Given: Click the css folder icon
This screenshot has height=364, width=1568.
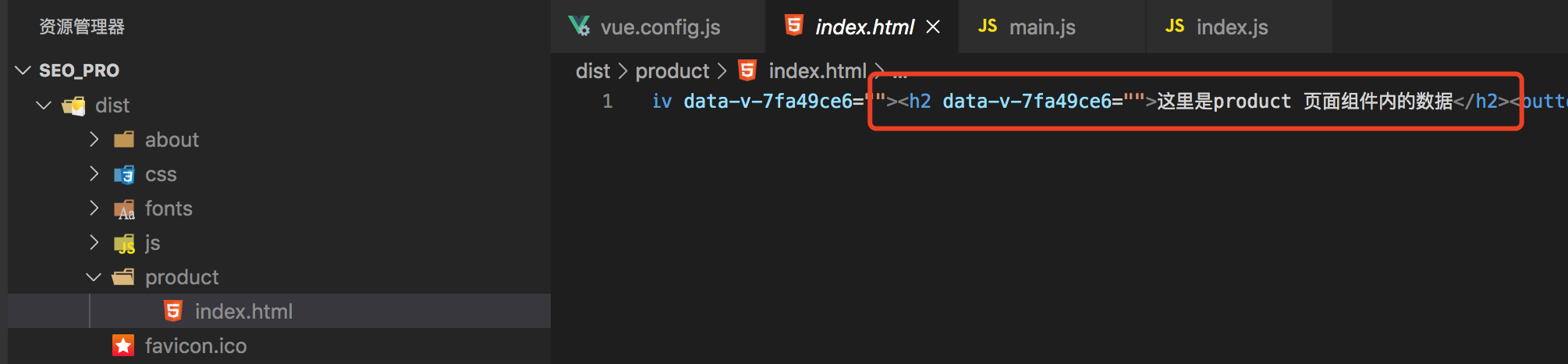Looking at the screenshot, I should (x=124, y=174).
